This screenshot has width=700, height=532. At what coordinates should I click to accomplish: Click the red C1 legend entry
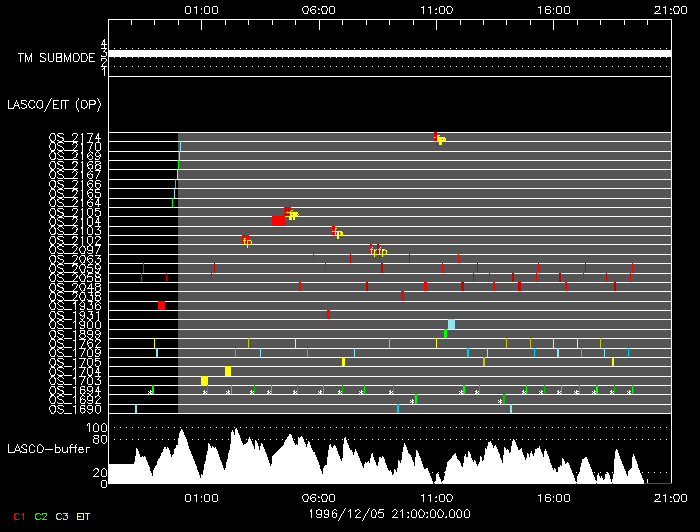pos(16,517)
